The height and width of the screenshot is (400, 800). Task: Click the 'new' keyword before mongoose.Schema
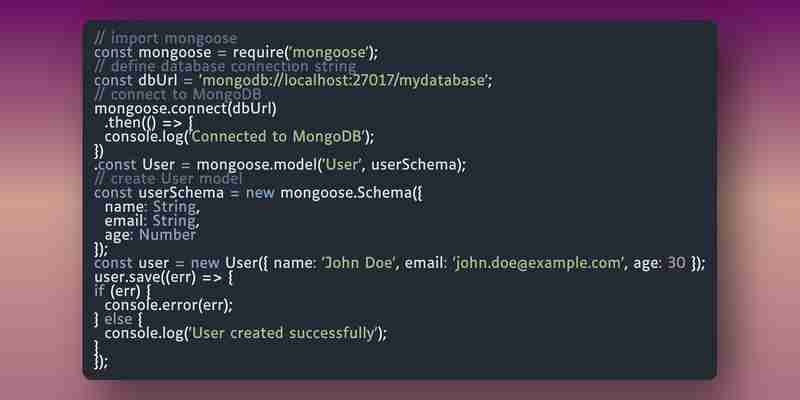[260, 193]
